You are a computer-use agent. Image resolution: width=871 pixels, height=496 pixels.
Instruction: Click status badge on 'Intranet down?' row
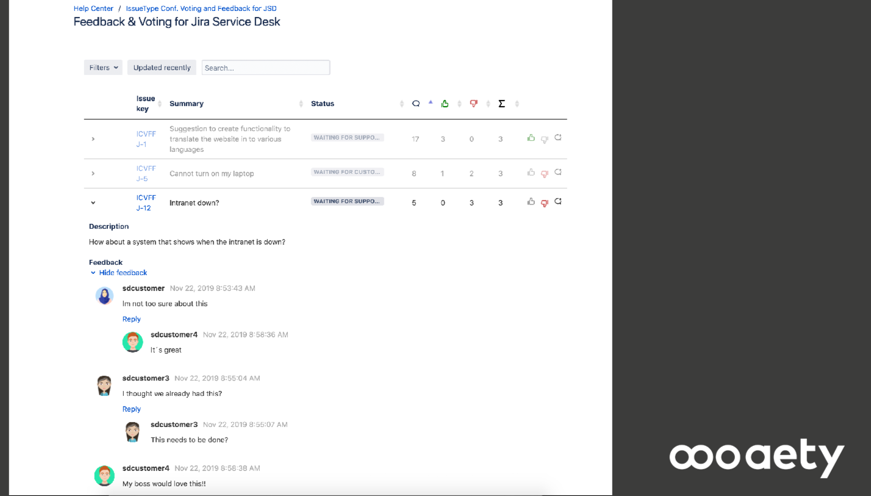pyautogui.click(x=347, y=202)
